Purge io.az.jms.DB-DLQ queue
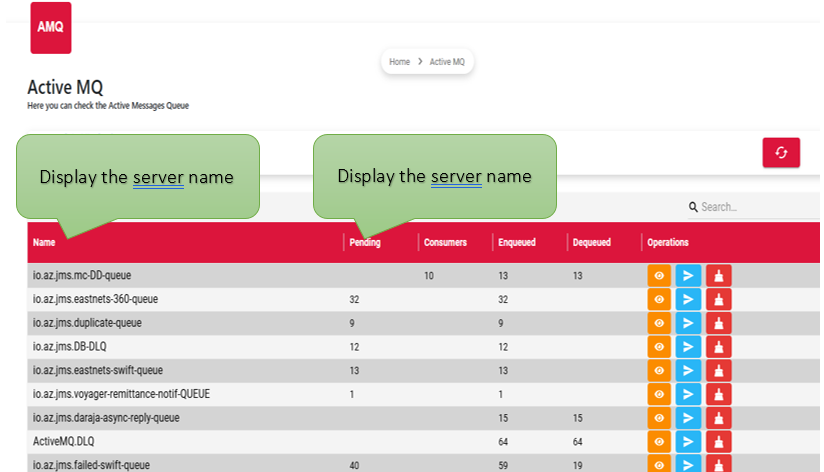Screen dimensions: 824x472 718,347
